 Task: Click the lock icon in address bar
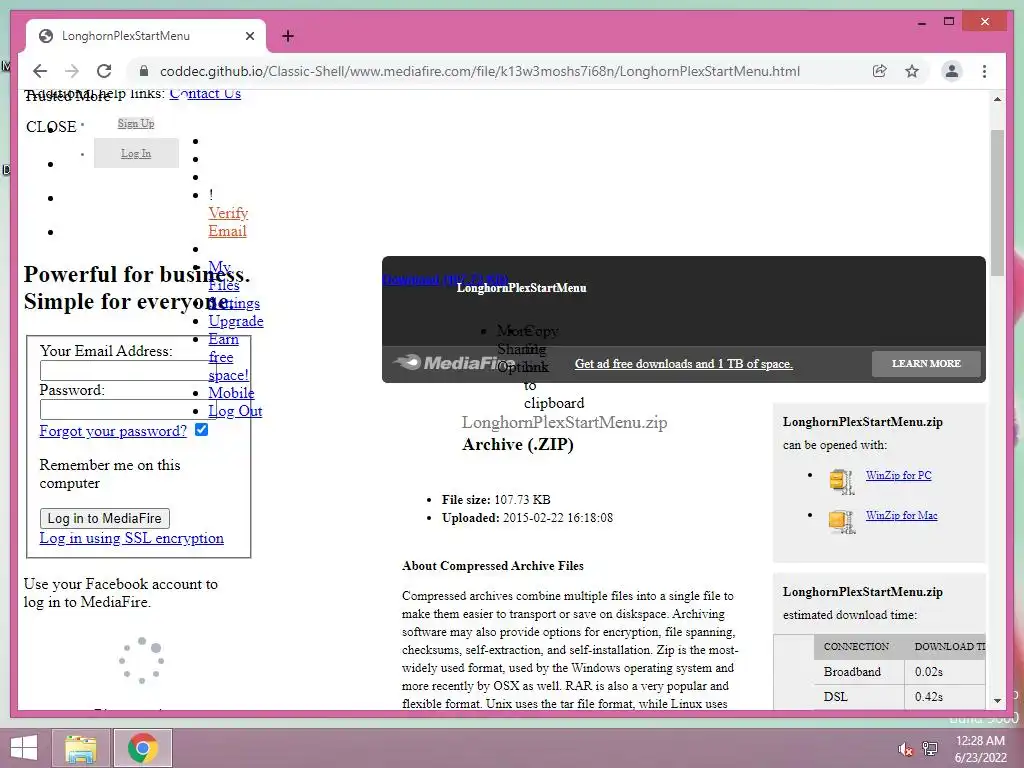coord(144,71)
